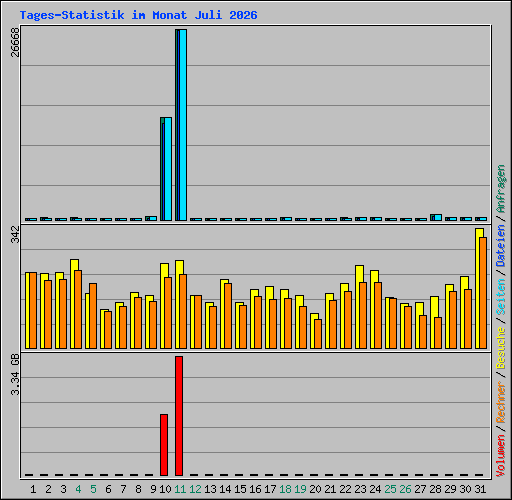Click the tall cyan bar for day 11
The image size is (512, 500).
tap(183, 125)
